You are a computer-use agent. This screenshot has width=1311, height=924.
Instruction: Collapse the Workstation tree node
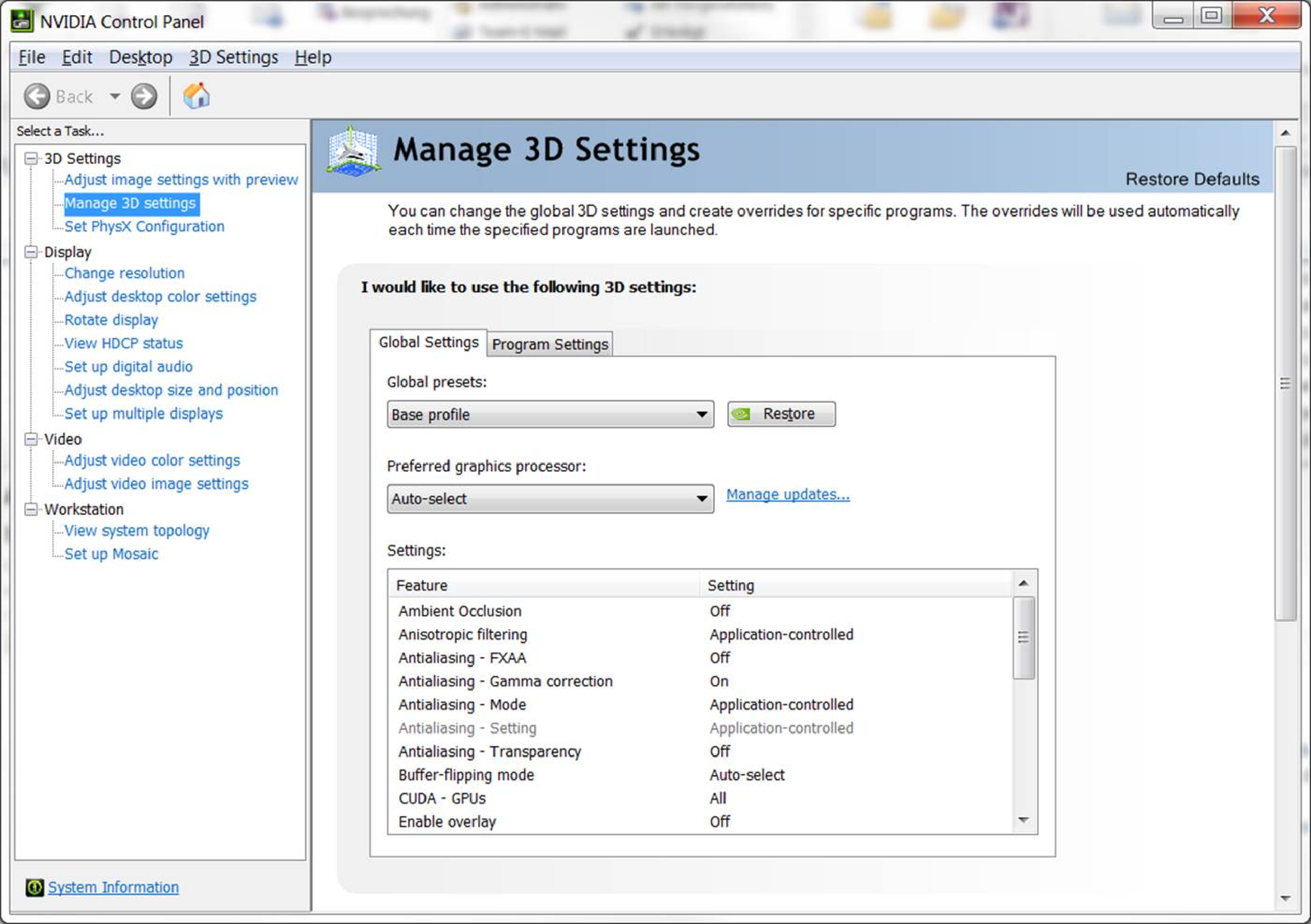click(x=31, y=509)
